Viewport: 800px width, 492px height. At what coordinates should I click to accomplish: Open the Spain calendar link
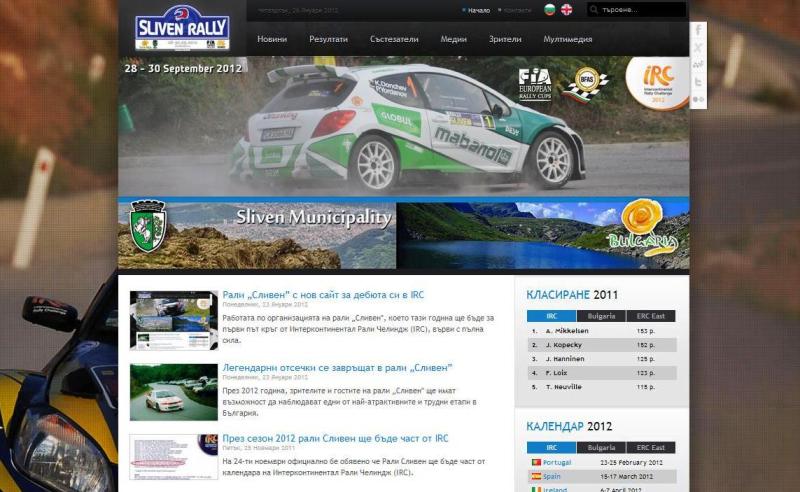(552, 476)
